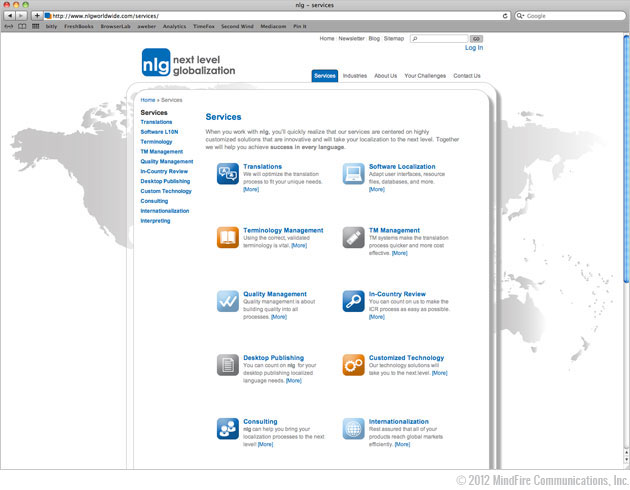Click the add bookmark plus button

(x=37, y=16)
